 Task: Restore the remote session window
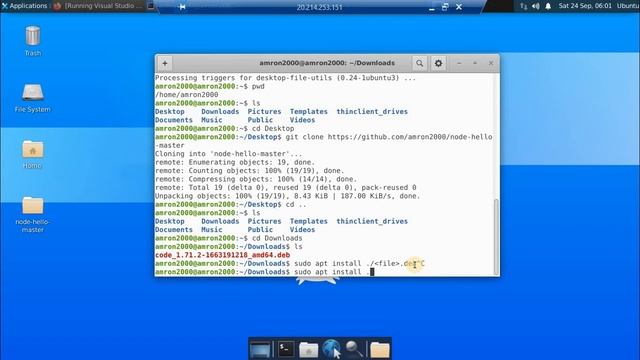(x=445, y=7)
